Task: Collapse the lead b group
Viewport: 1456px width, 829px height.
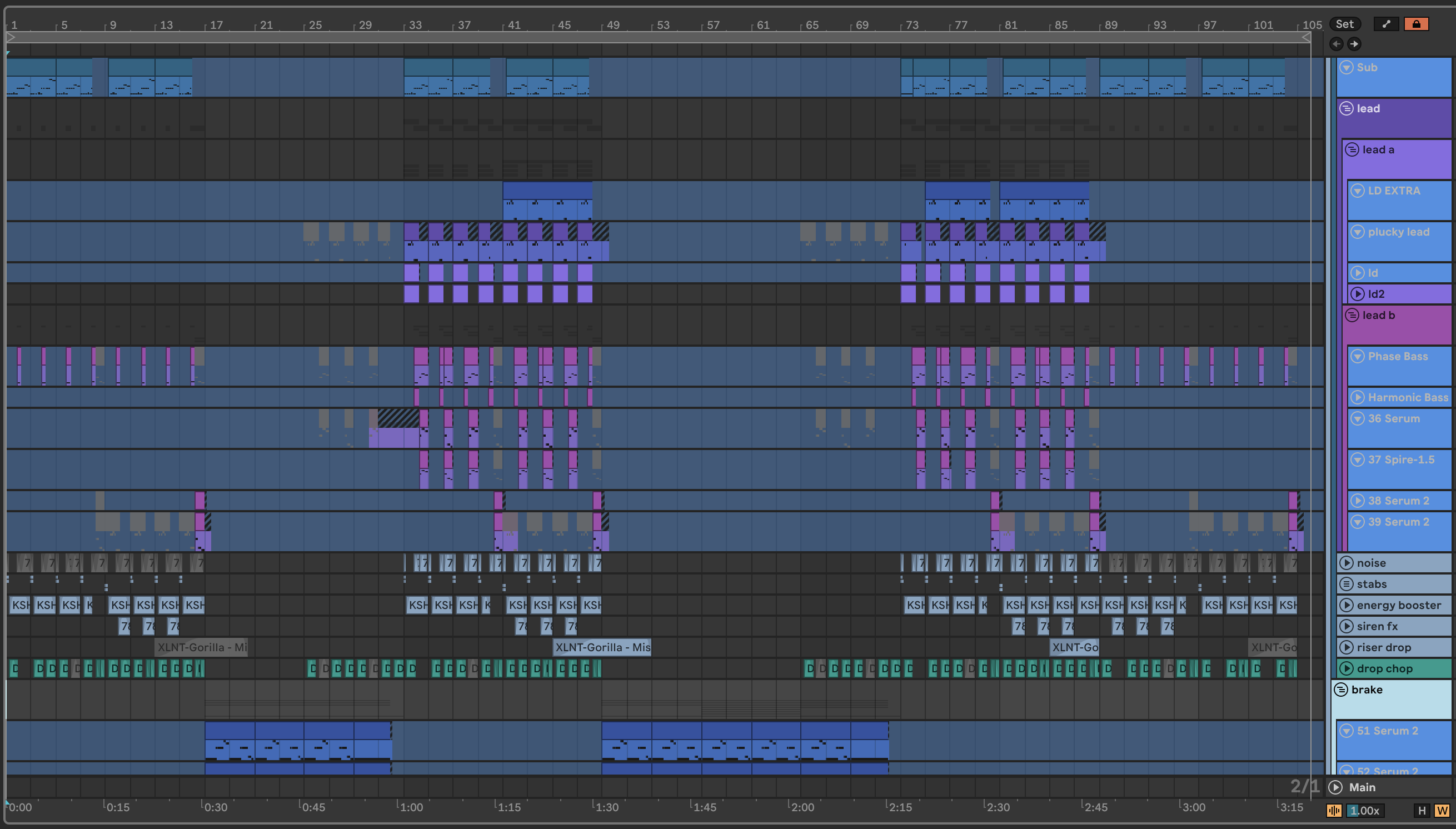Action: click(1353, 315)
